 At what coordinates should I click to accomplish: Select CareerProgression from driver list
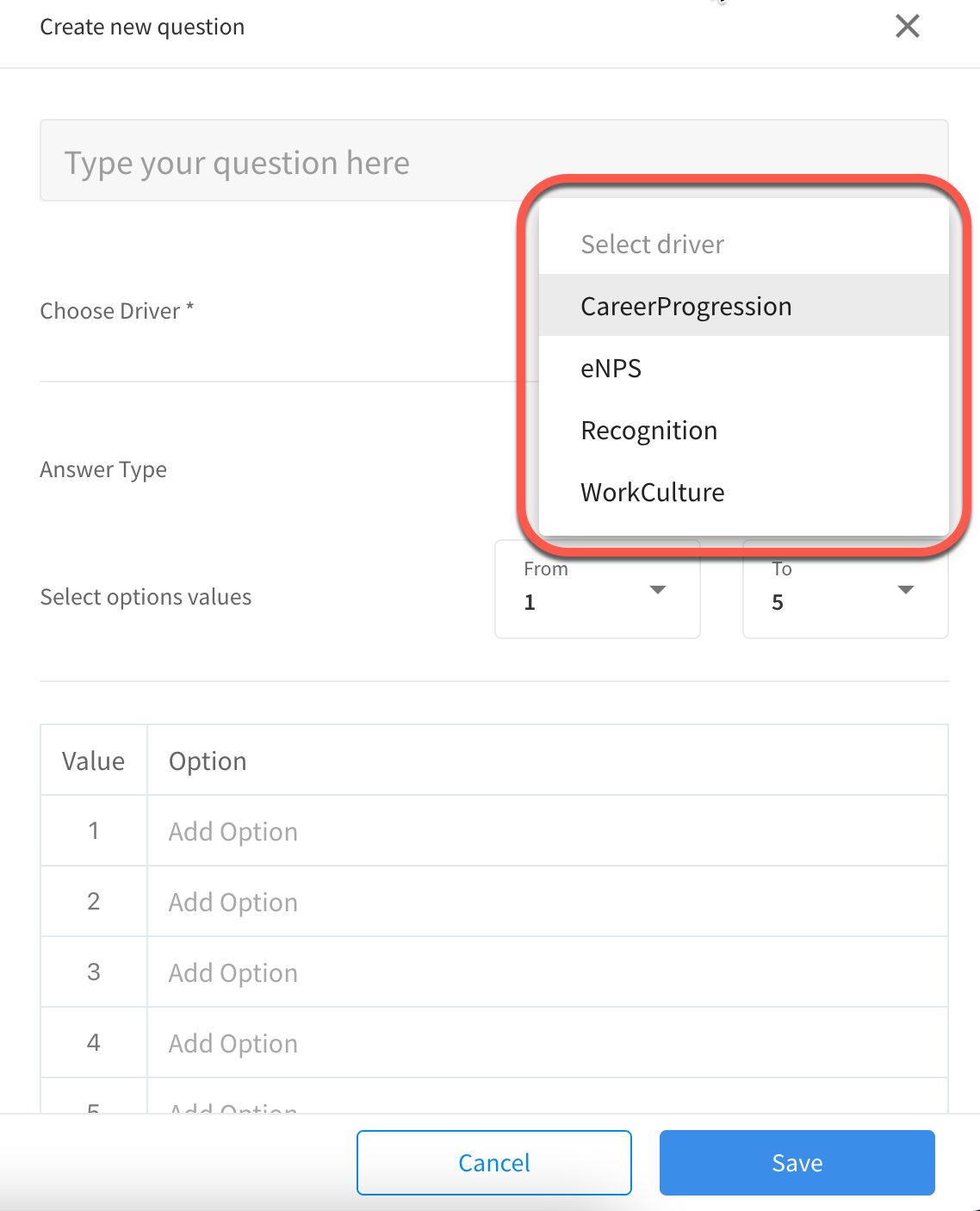(743, 306)
